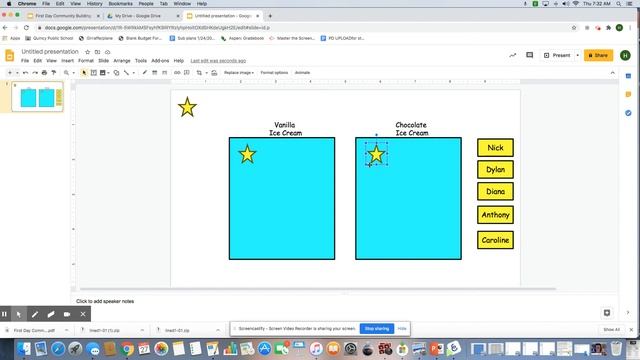
Task: Pause the Screencastify recording
Action: [4, 314]
